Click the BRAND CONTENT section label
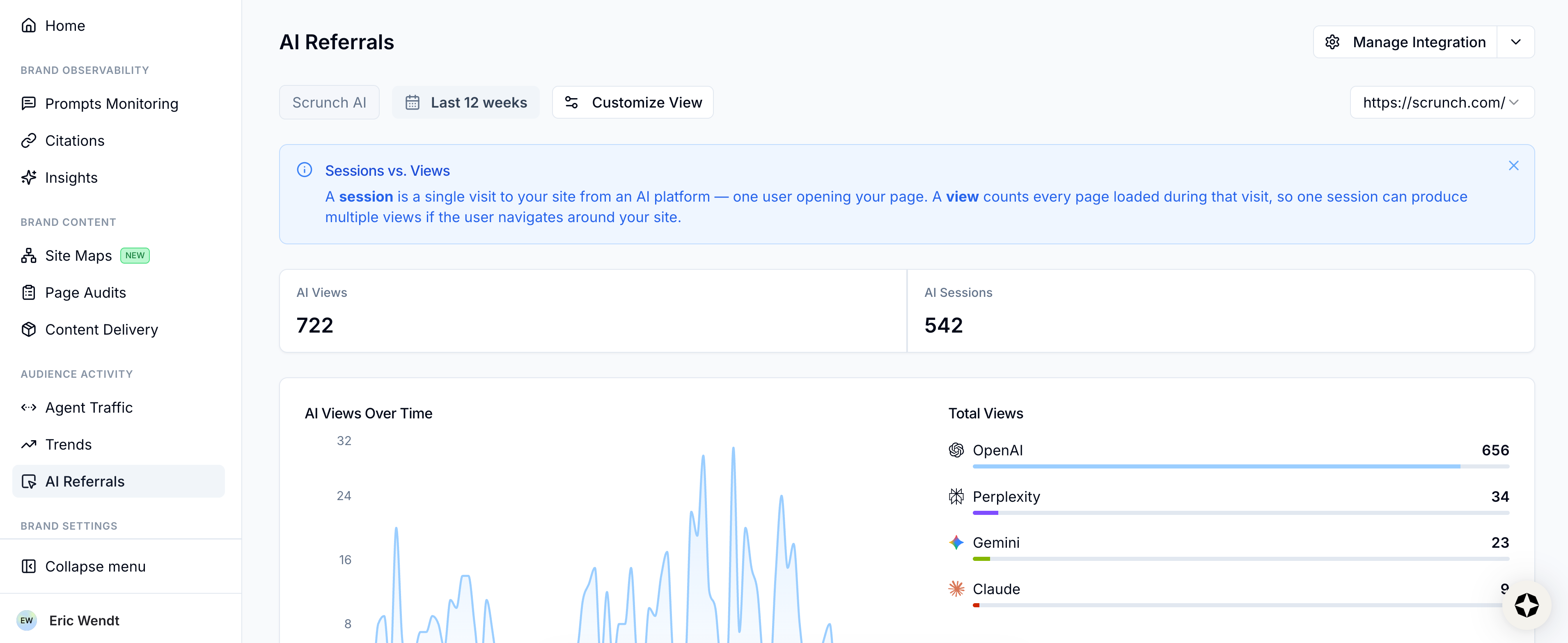 click(x=68, y=222)
